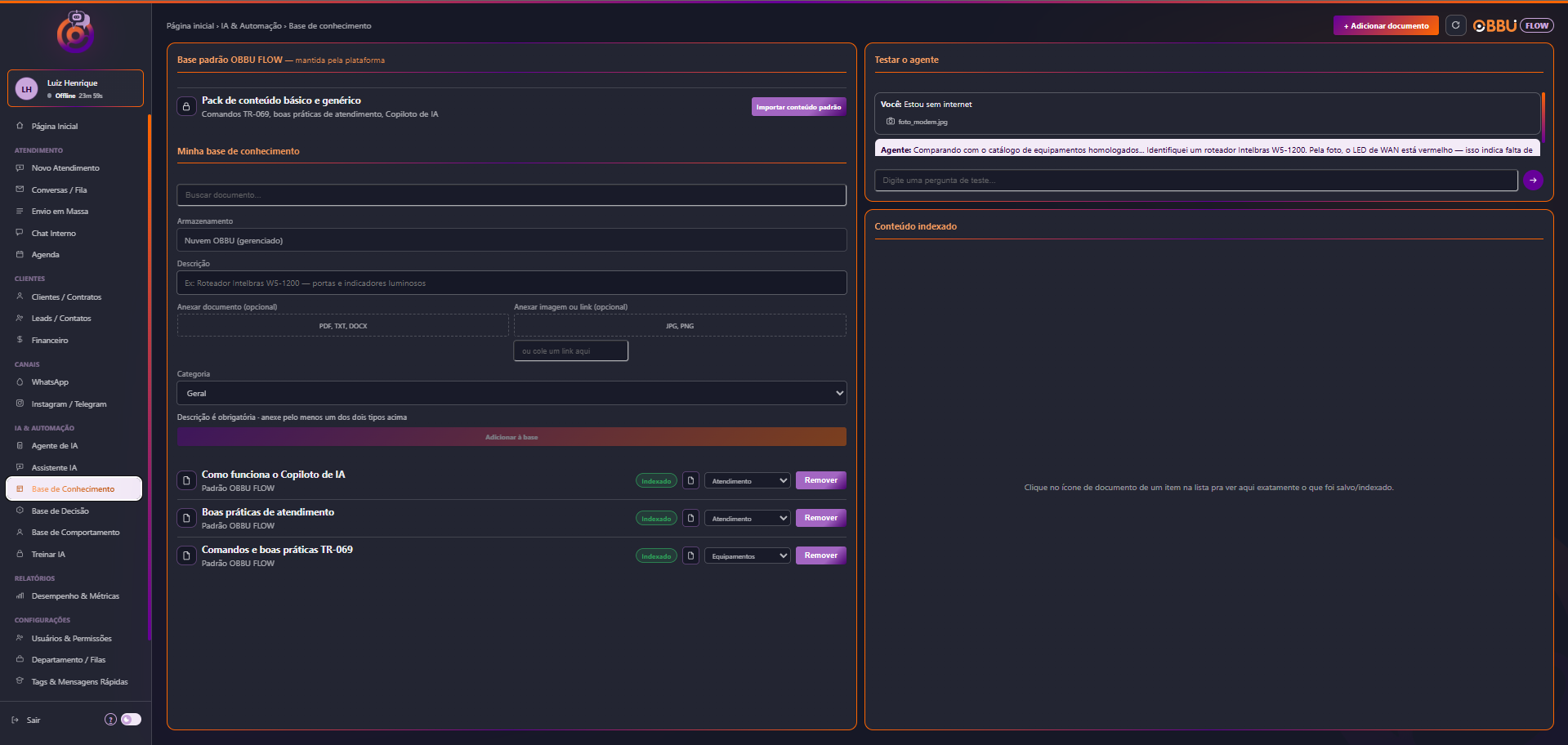
Task: Open Agente de IA page
Action: click(55, 446)
